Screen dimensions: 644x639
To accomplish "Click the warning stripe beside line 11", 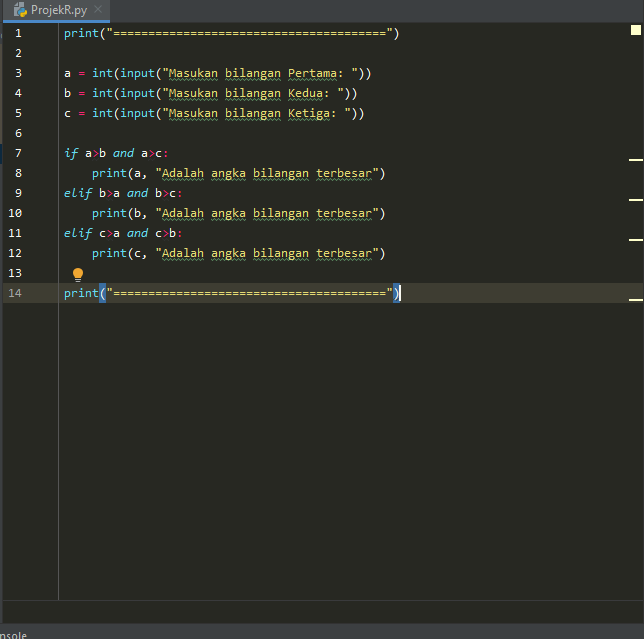I will pyautogui.click(x=635, y=239).
